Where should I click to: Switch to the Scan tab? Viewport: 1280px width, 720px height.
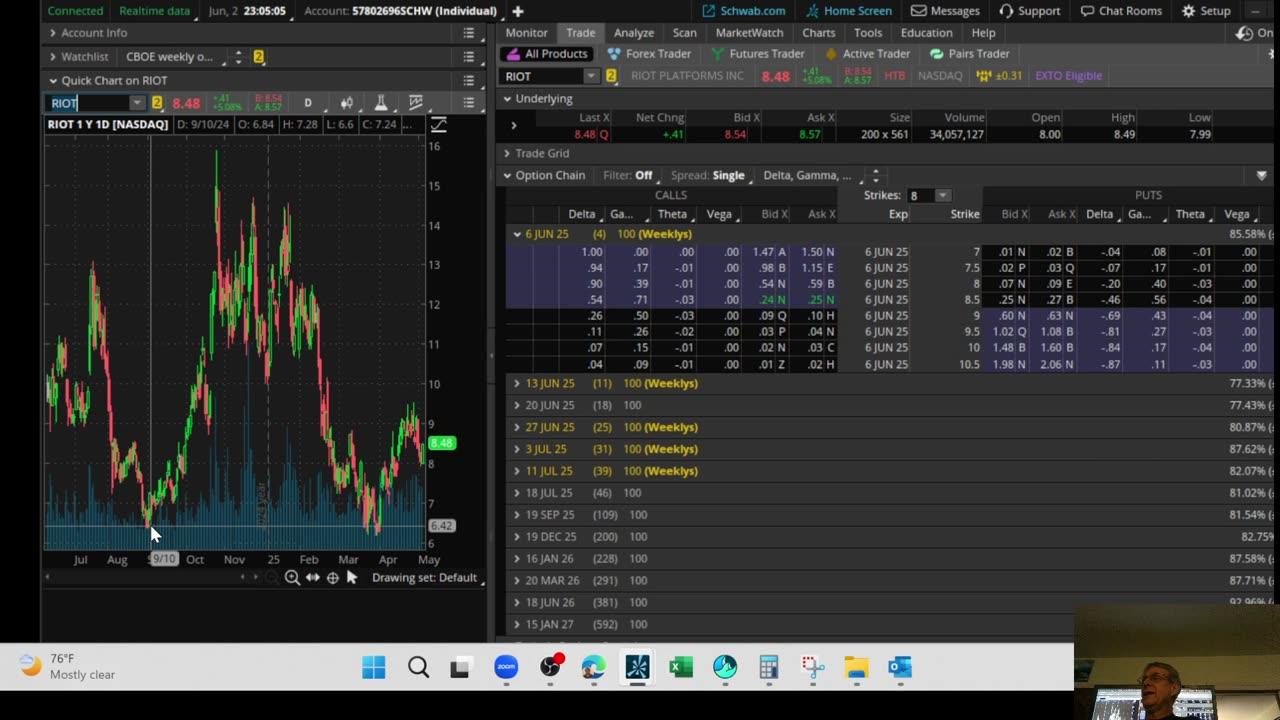click(685, 33)
